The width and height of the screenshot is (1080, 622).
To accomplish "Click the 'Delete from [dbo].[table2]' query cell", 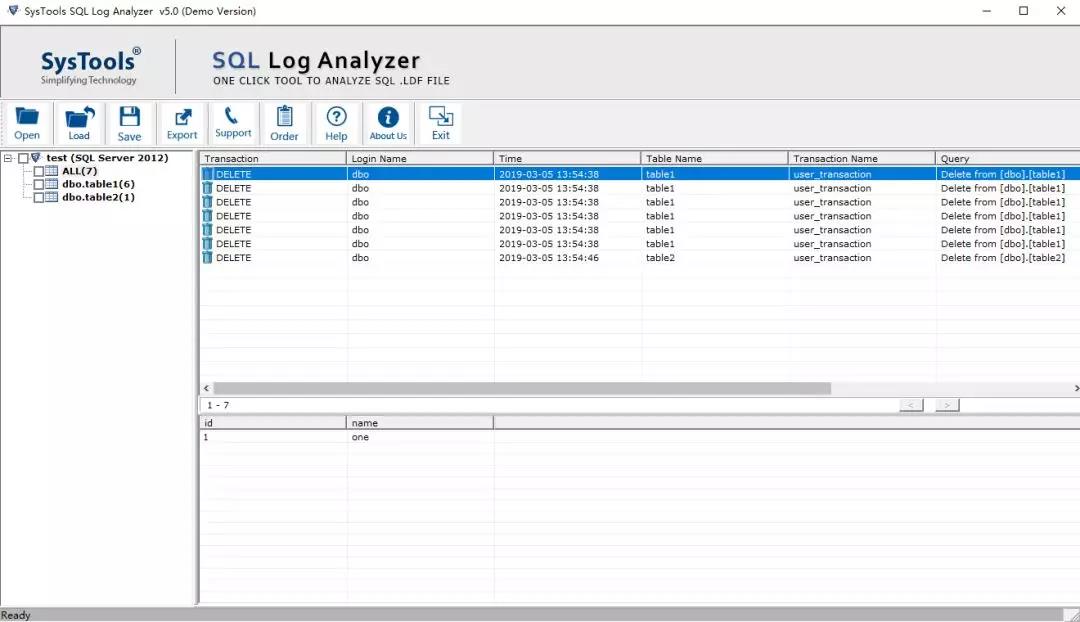I will click(1003, 258).
